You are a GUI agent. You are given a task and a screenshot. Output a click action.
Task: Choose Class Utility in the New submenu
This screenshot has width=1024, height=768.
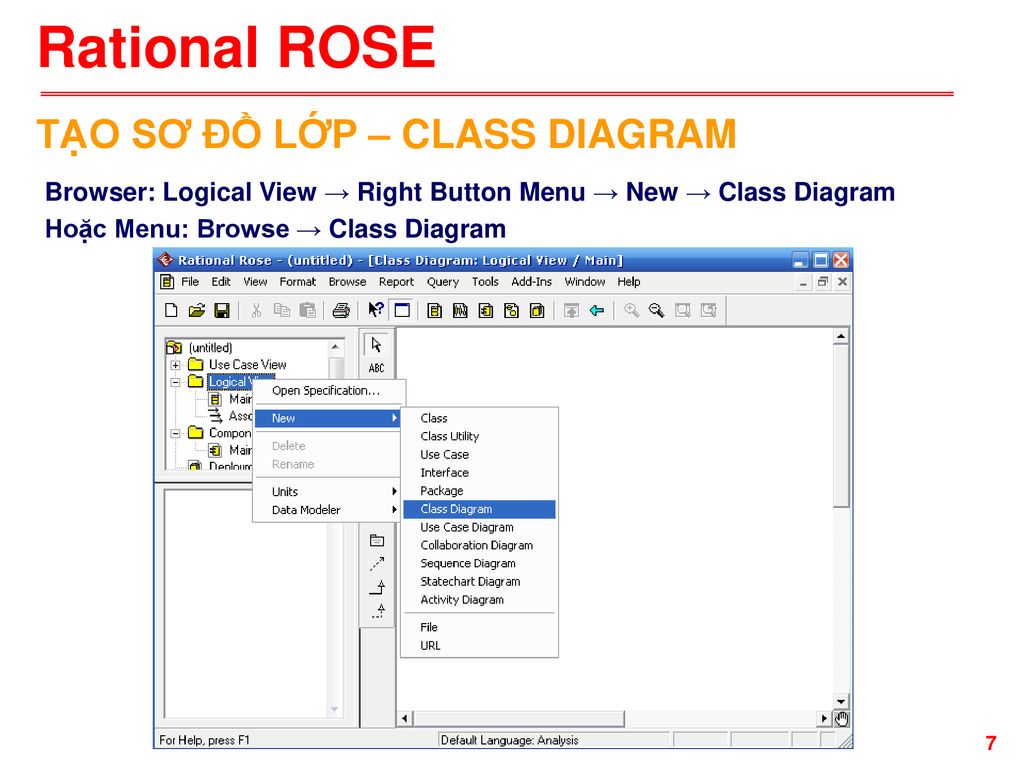pos(479,436)
